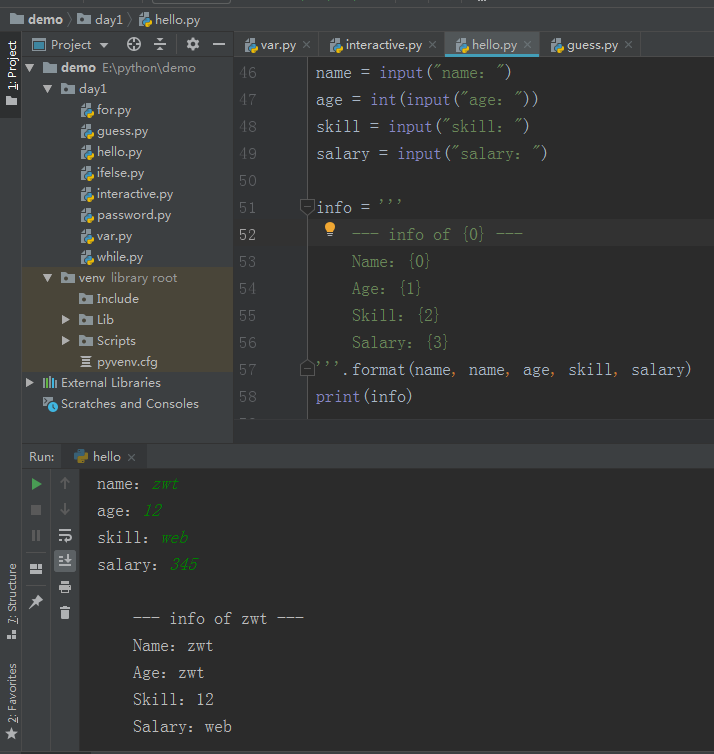Select password.py in the project tree
The image size is (714, 754).
[x=126, y=215]
